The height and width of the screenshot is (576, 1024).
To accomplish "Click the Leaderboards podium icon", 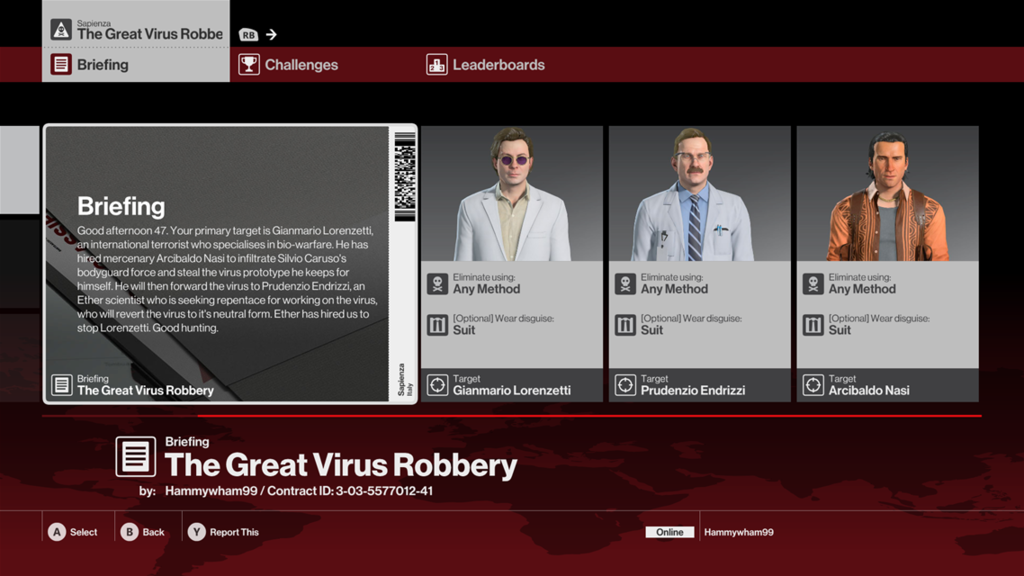I will point(437,65).
